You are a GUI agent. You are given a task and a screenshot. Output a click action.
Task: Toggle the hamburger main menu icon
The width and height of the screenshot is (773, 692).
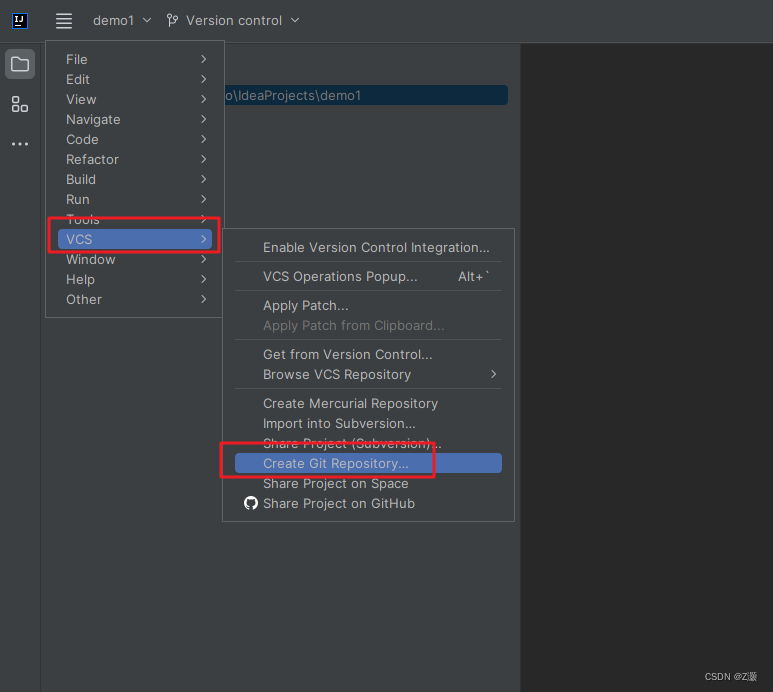64,21
